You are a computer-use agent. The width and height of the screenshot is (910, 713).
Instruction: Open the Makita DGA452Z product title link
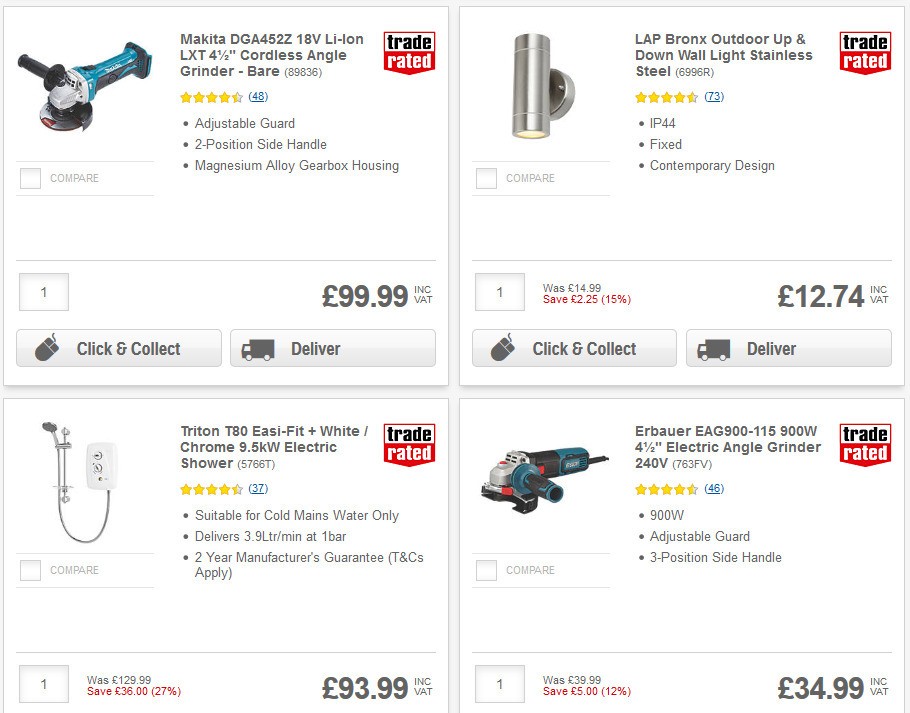[x=265, y=55]
